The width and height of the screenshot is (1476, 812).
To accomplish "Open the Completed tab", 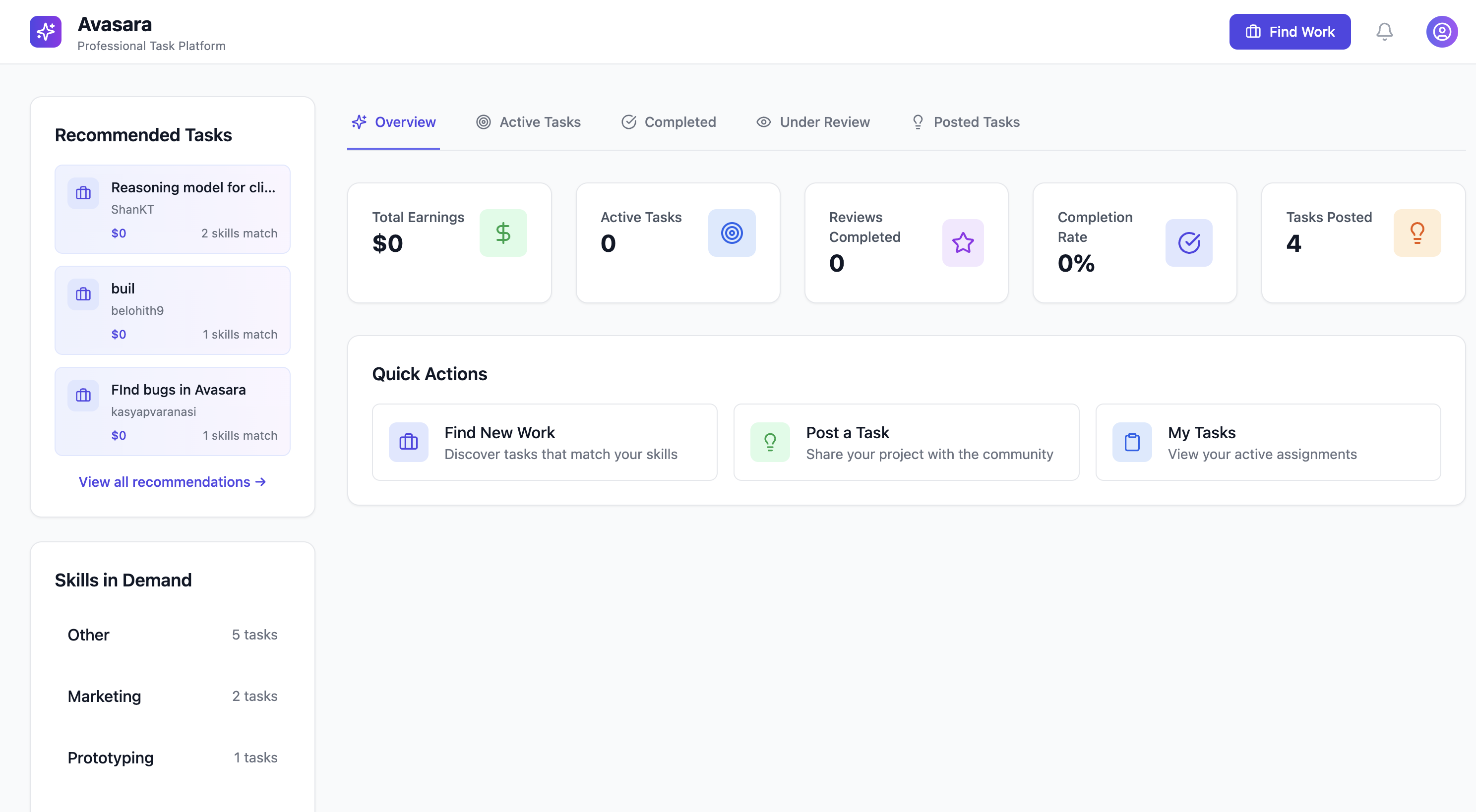I will [x=669, y=122].
